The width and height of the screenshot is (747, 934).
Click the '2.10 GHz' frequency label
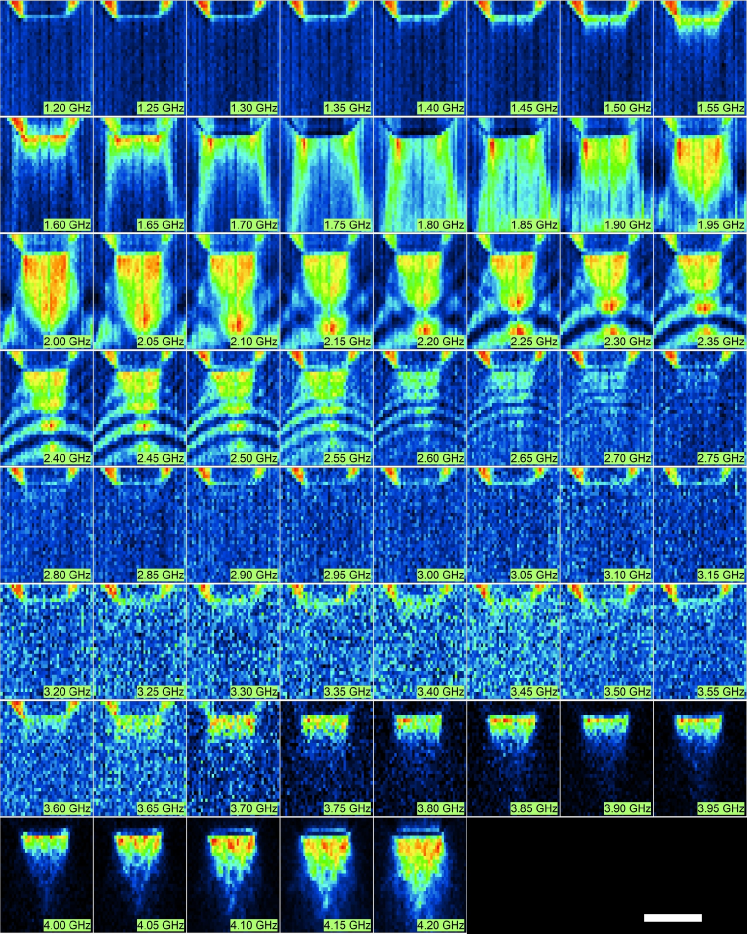(254, 342)
